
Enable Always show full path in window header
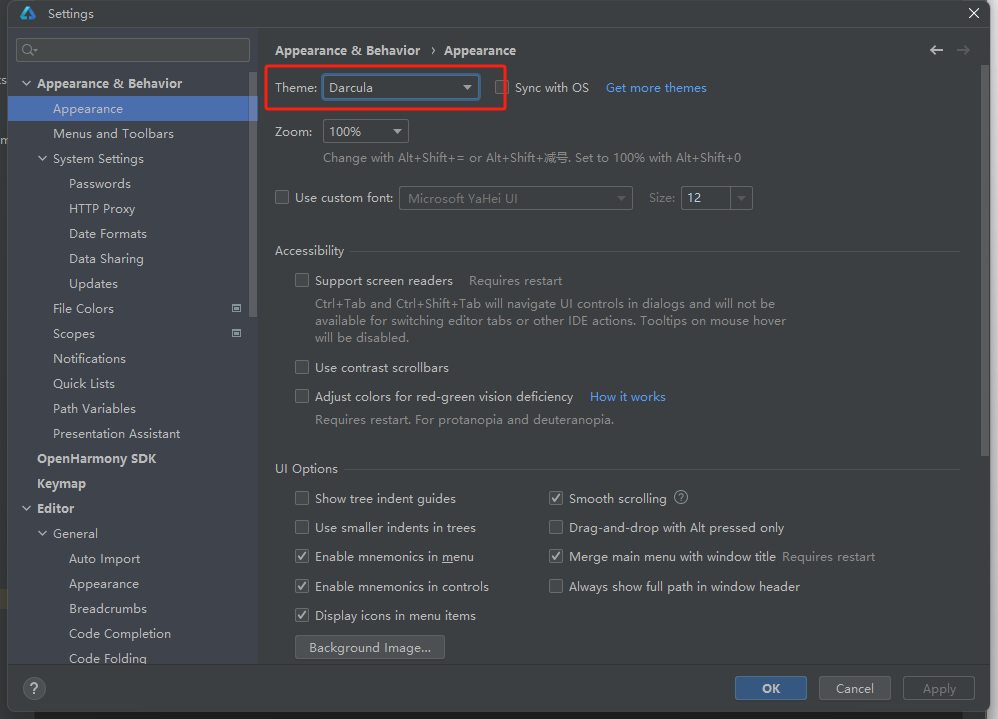[556, 586]
